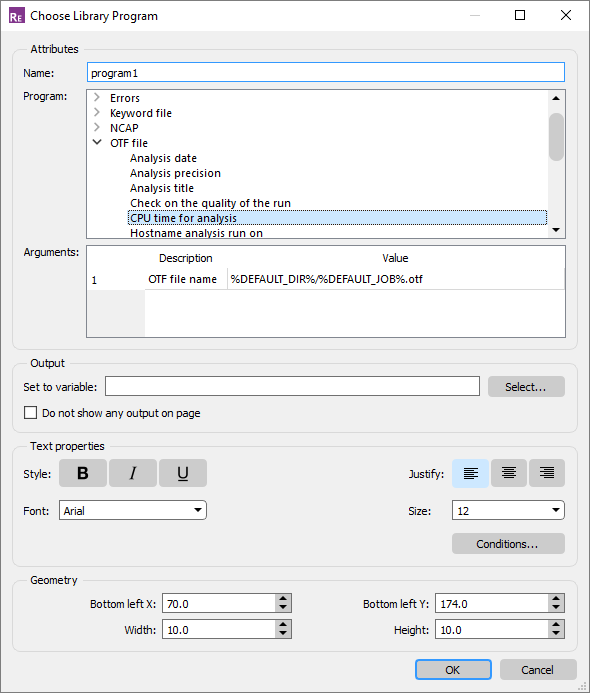The width and height of the screenshot is (590, 693).
Task: Increase Width value
Action: 283,625
